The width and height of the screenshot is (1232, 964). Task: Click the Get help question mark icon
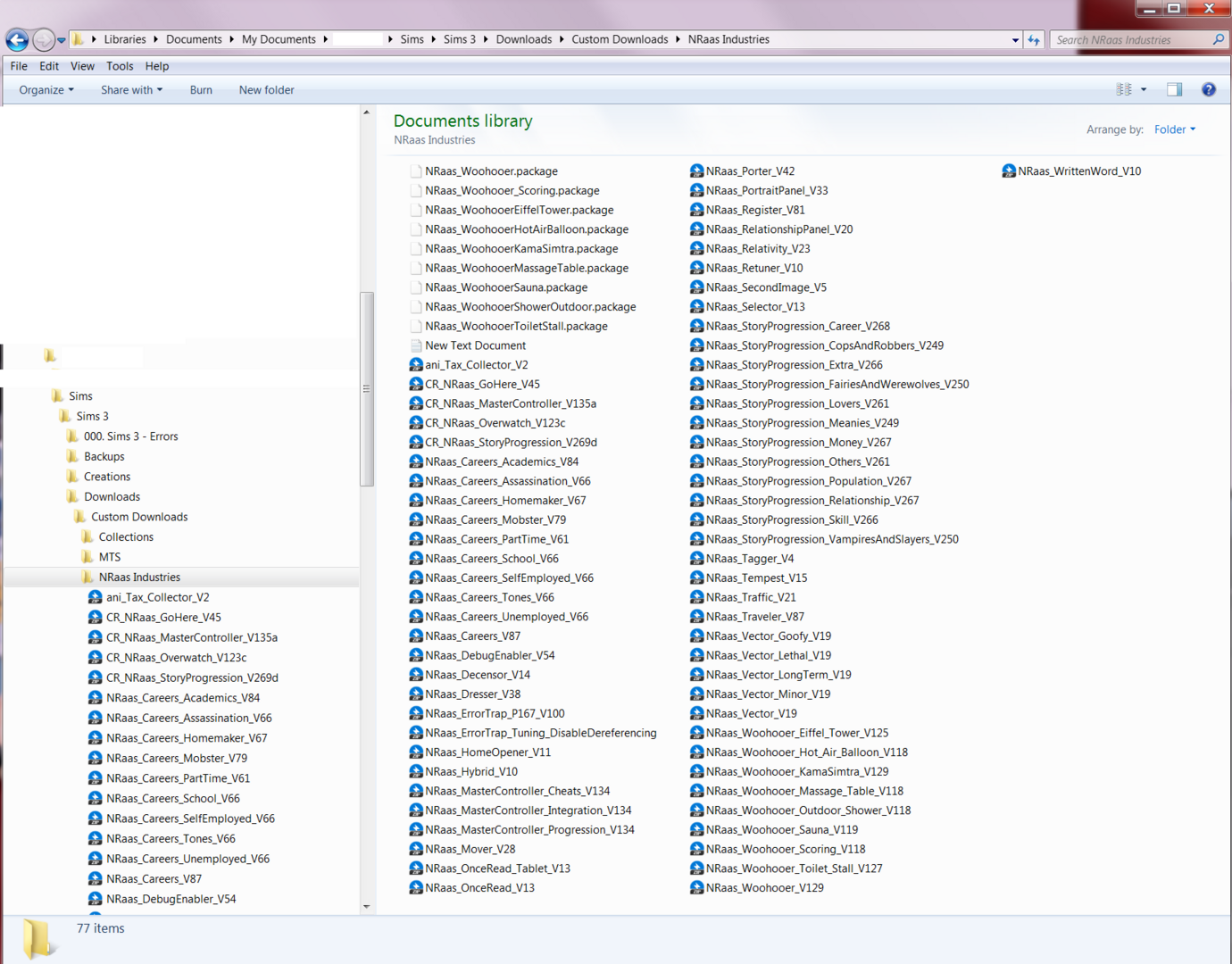coord(1209,89)
